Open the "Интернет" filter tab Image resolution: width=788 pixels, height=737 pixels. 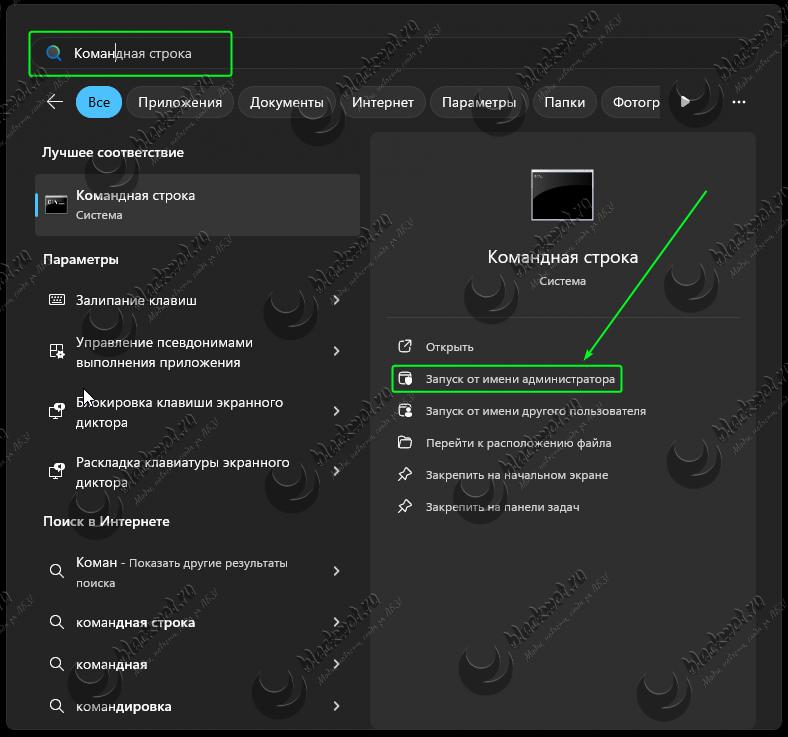point(383,102)
